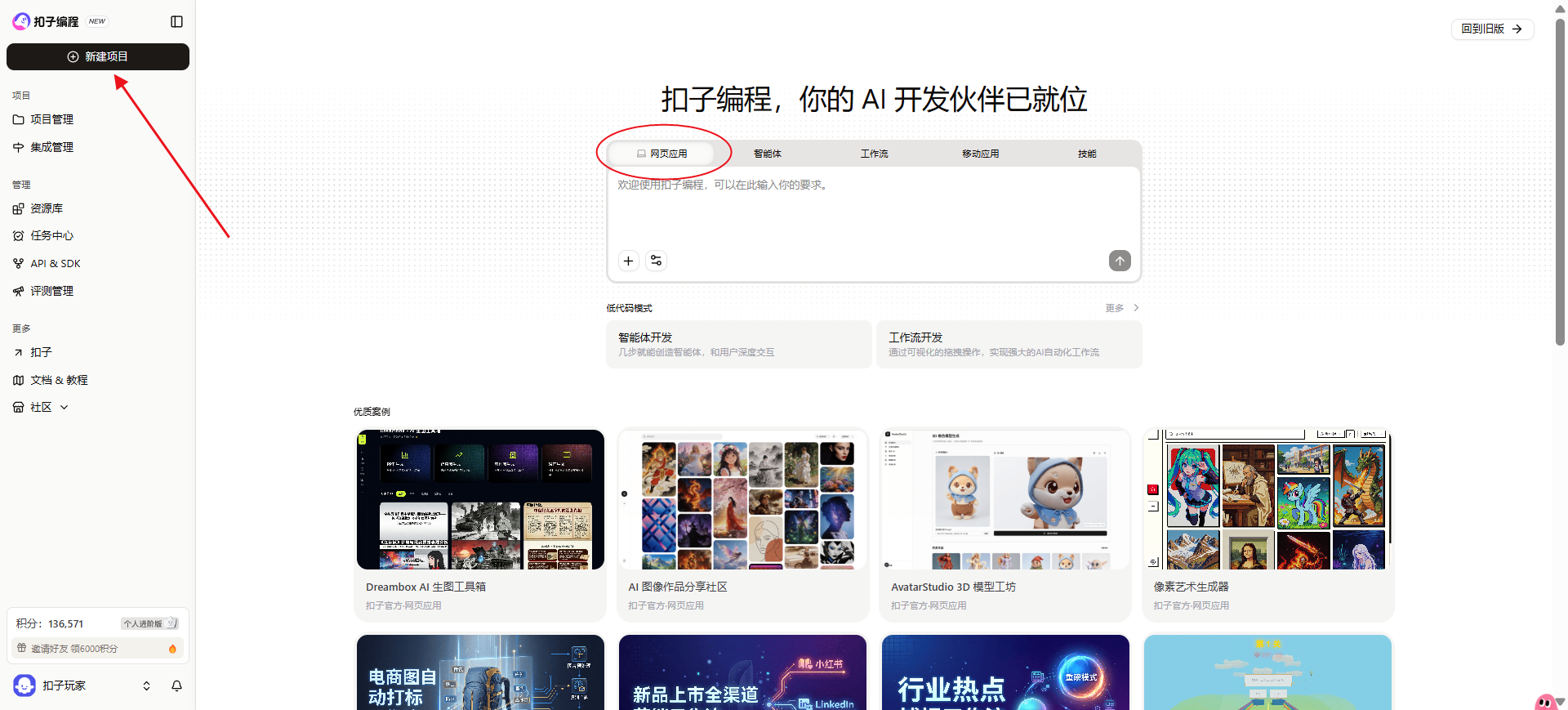1568x710 pixels.
Task: Open notifications bell icon
Action: coord(176,685)
